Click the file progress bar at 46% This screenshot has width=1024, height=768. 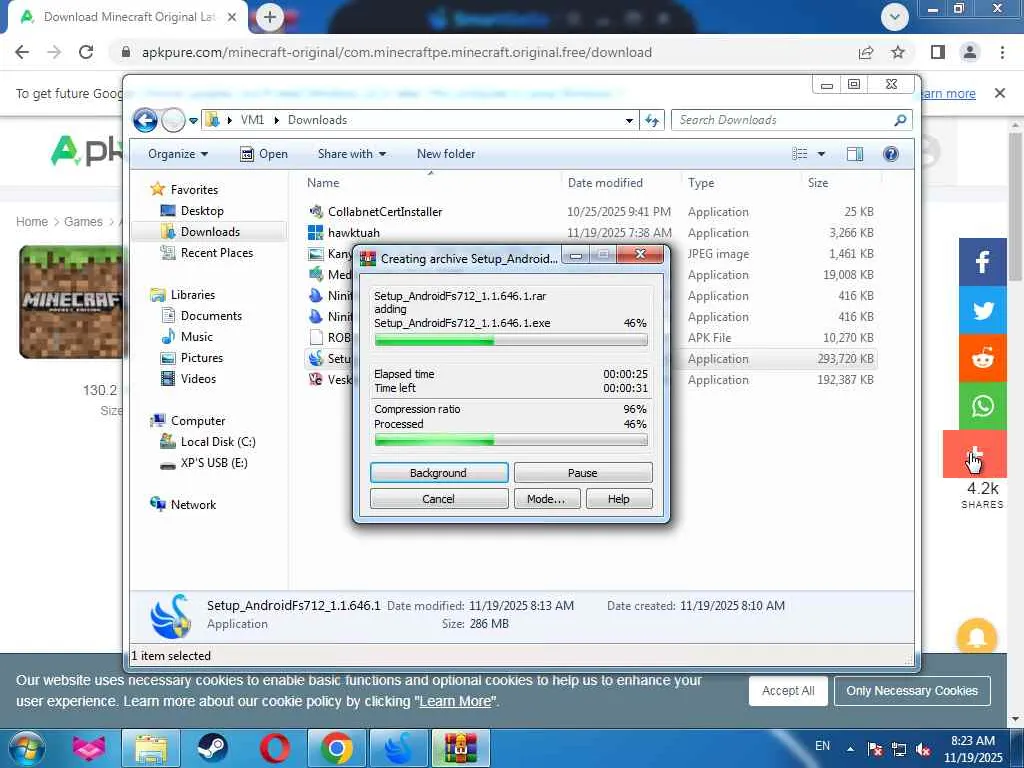point(511,340)
